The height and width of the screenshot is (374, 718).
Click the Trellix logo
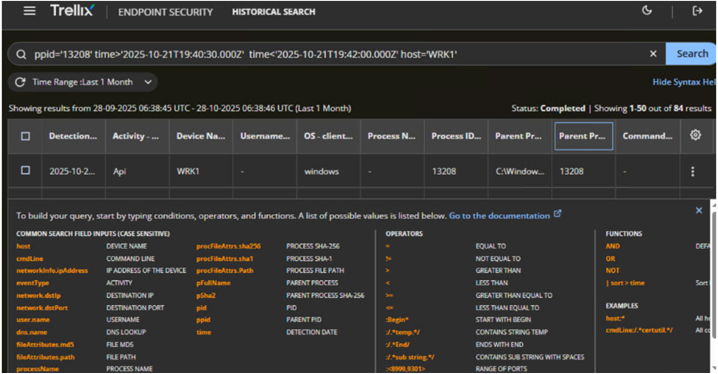[72, 11]
